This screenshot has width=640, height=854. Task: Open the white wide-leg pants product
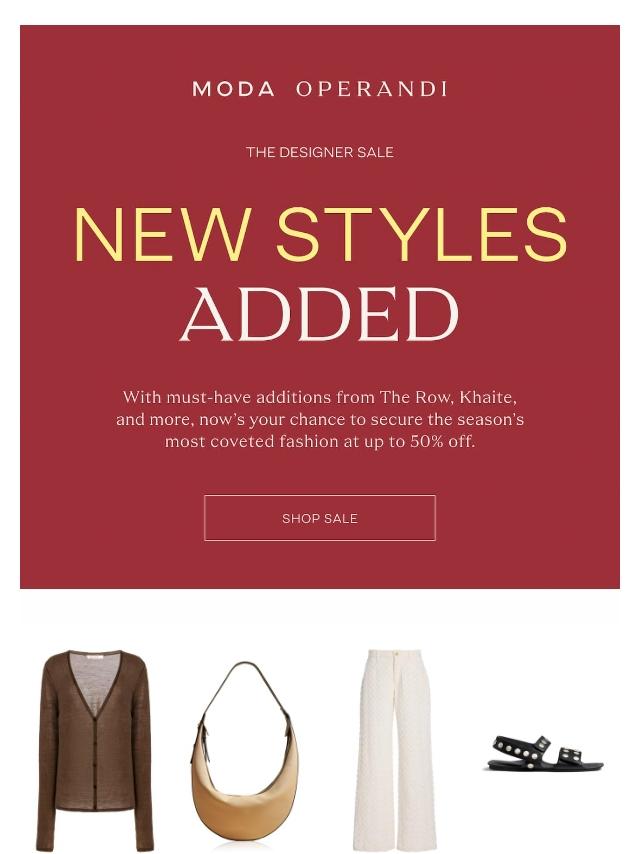[x=395, y=751]
